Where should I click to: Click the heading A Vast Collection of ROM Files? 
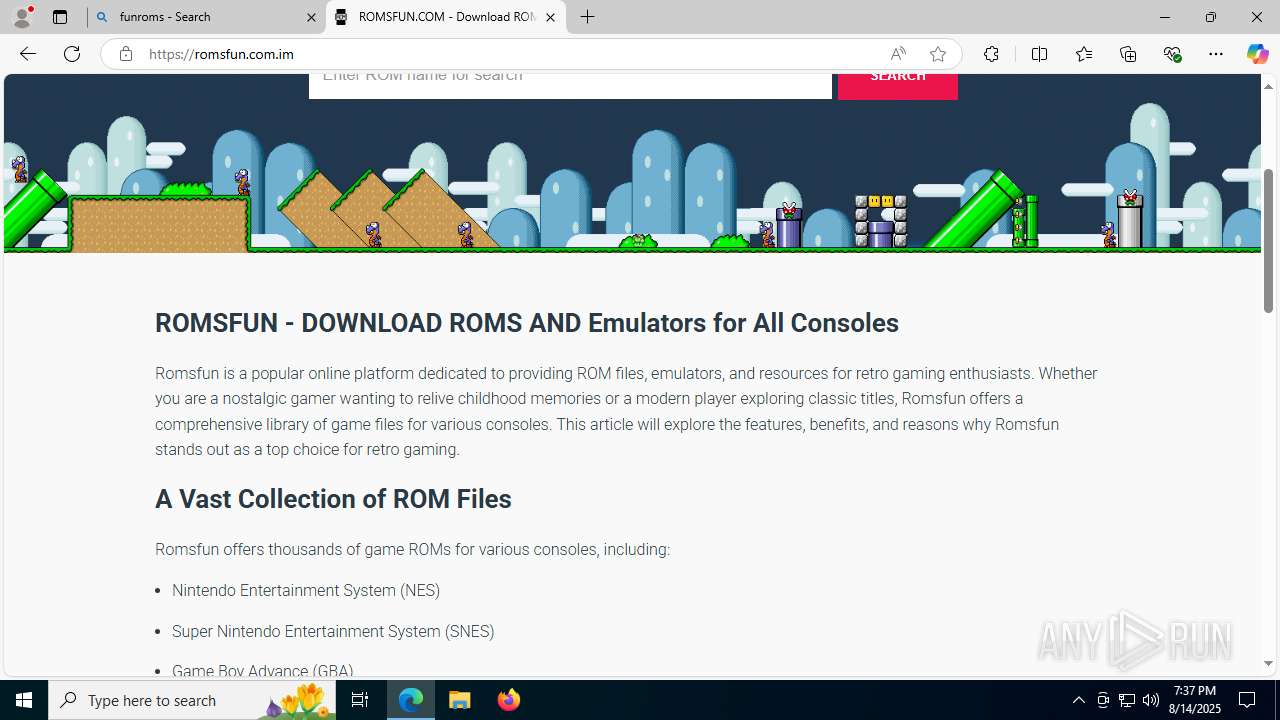(x=333, y=499)
